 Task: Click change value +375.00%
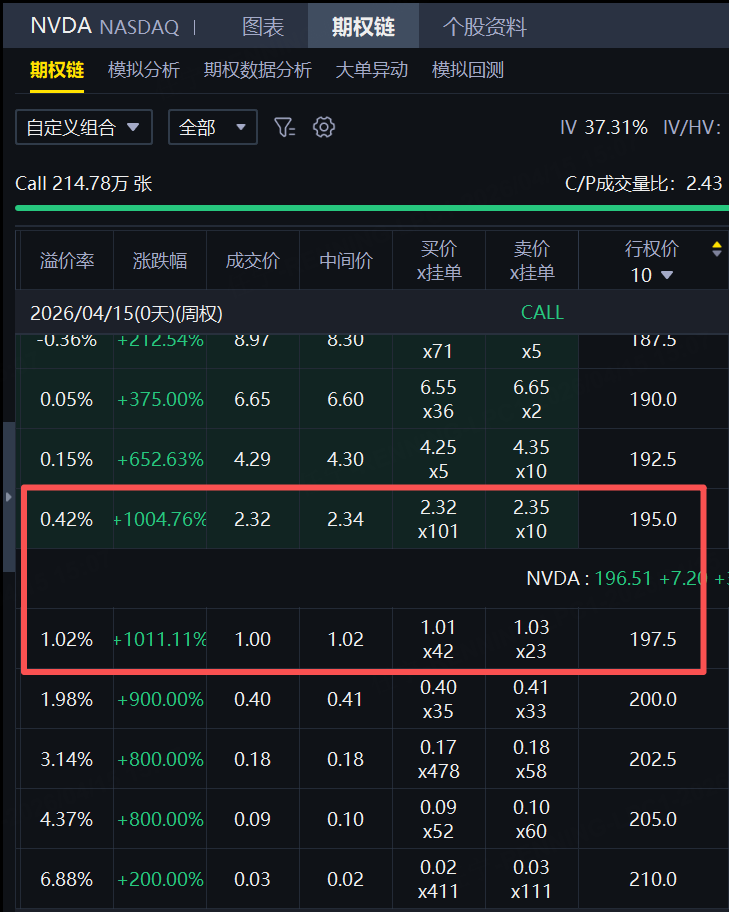[161, 400]
